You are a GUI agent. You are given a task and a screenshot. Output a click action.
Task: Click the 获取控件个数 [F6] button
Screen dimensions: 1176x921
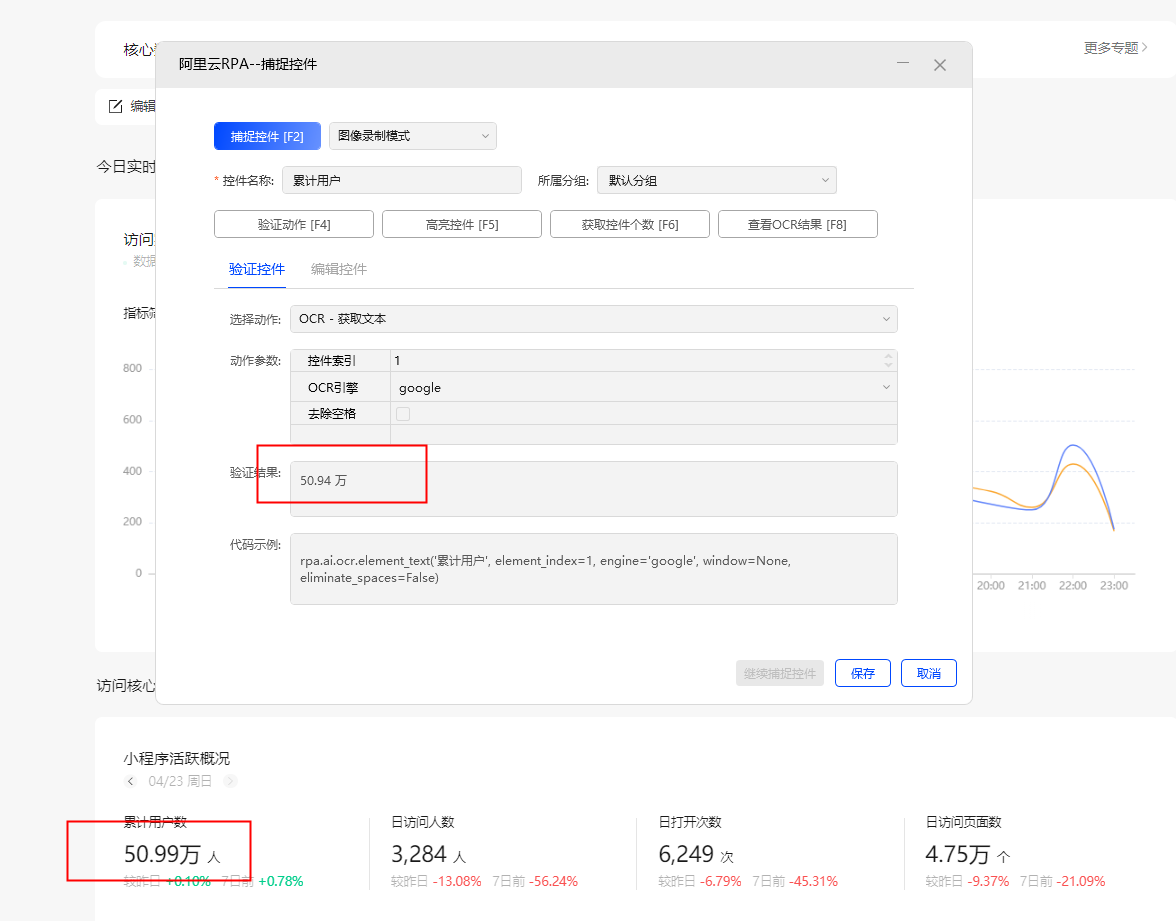630,224
